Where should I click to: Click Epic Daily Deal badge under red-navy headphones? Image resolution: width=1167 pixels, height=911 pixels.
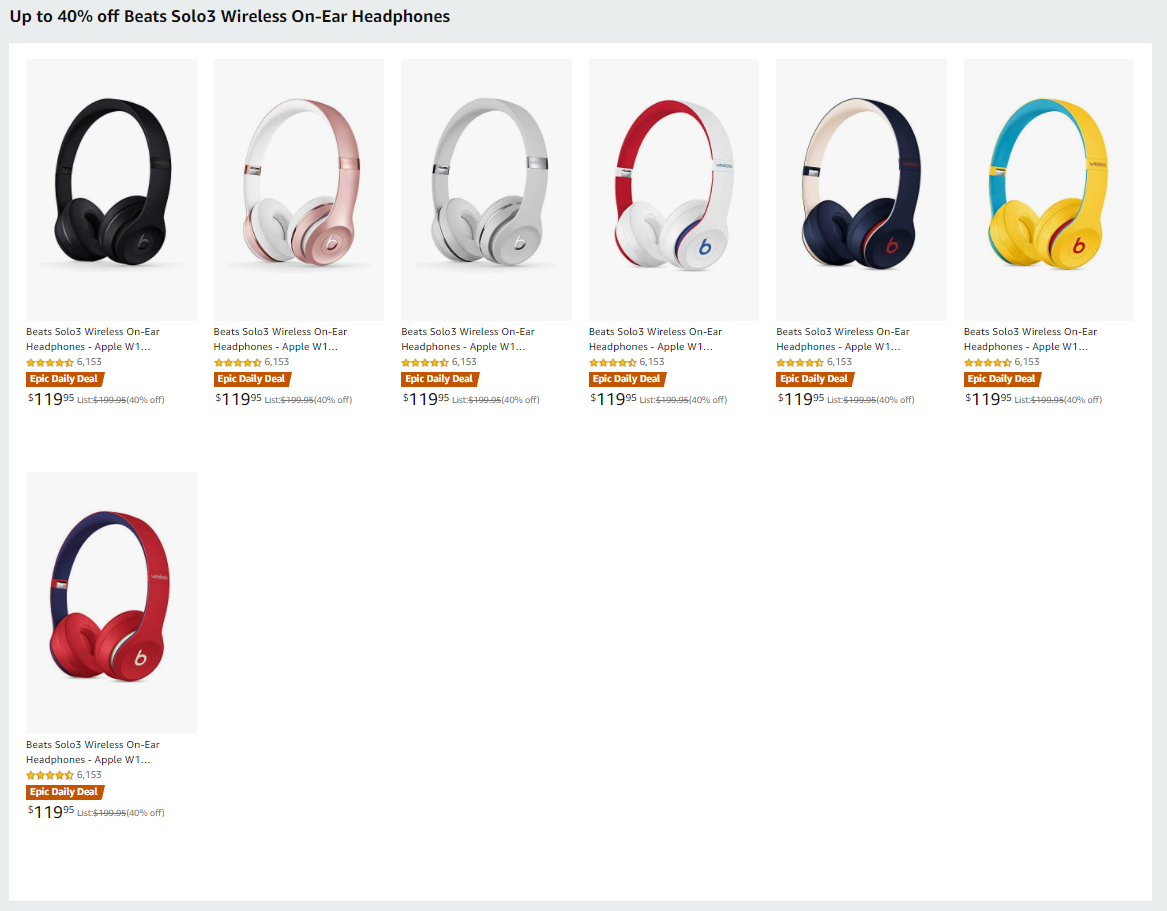pos(65,792)
